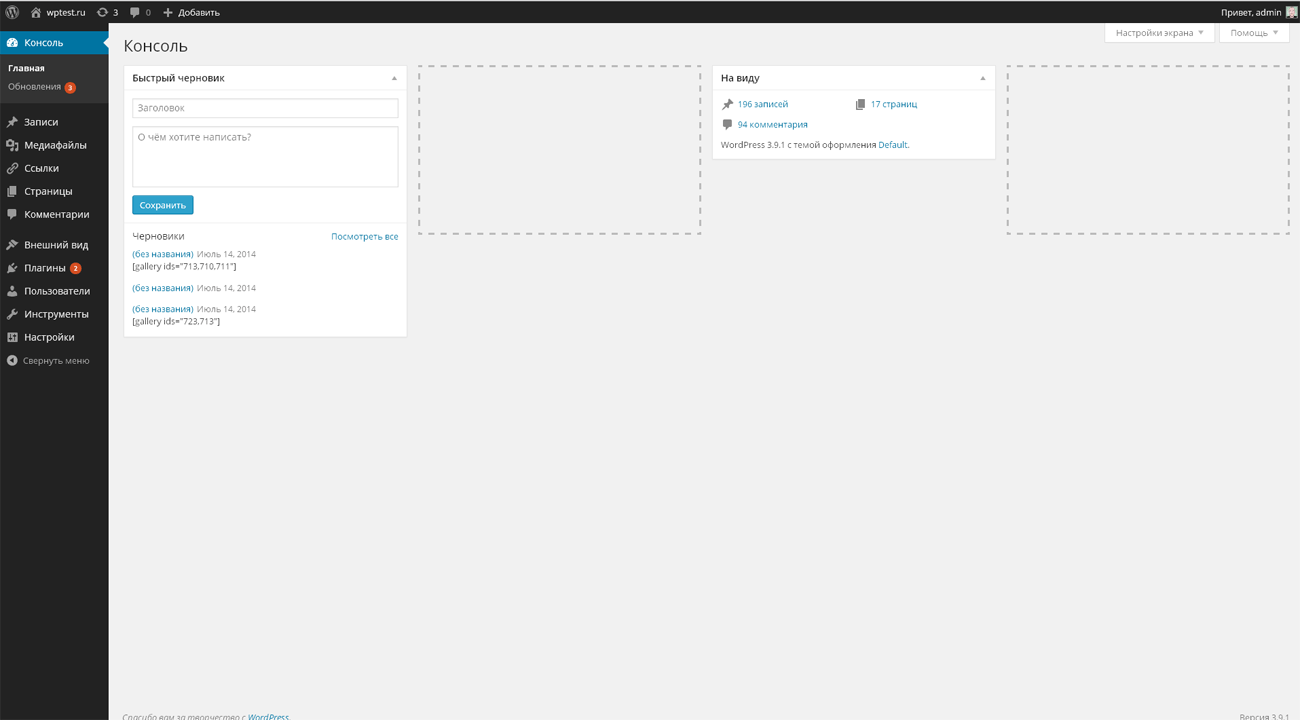Viewport: 1300px width, 720px height.
Task: Click the Консоль dashboard gauge icon
Action: click(12, 43)
